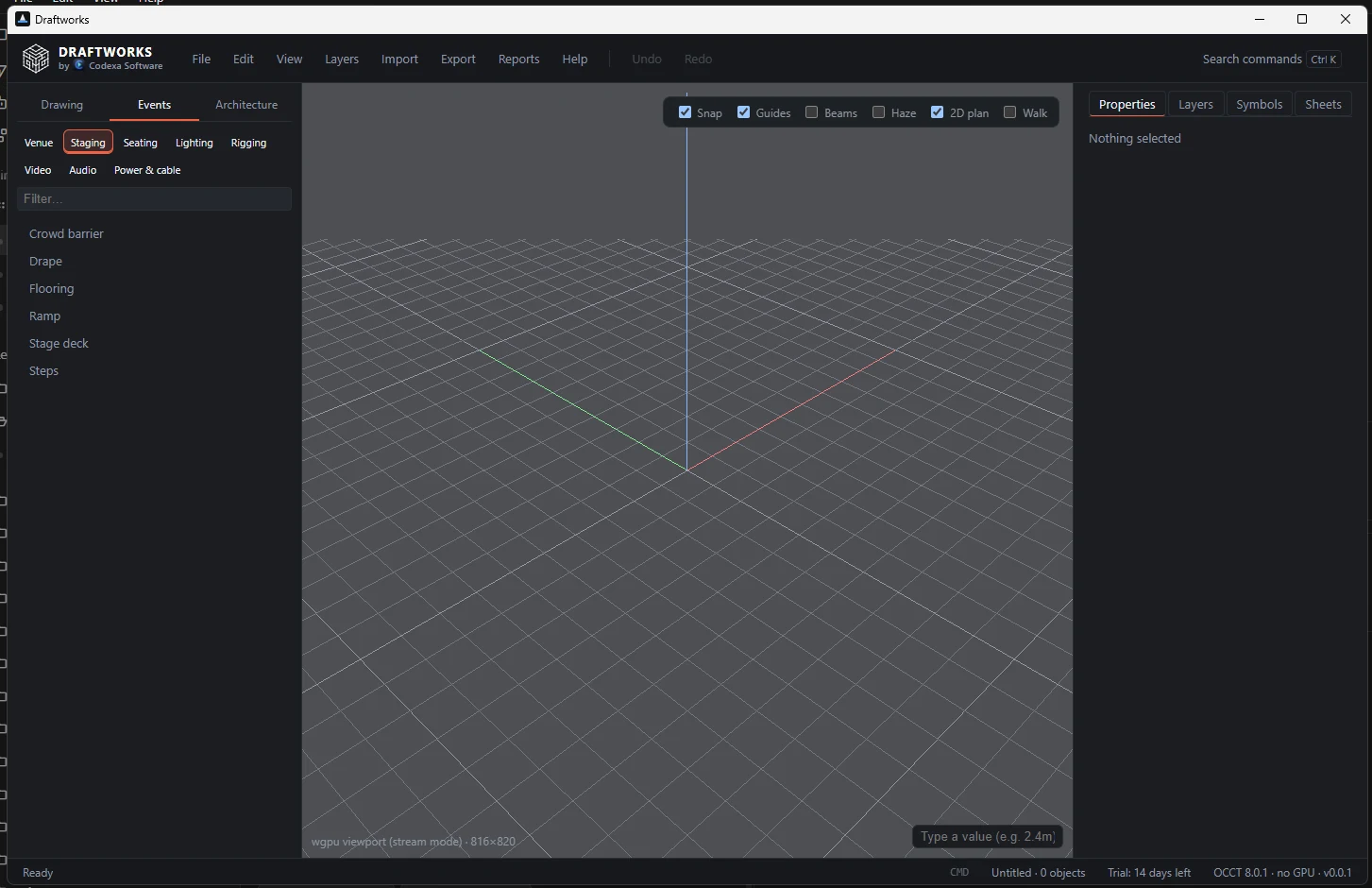This screenshot has width=1372, height=888.
Task: Open the Reports menu
Action: point(518,59)
